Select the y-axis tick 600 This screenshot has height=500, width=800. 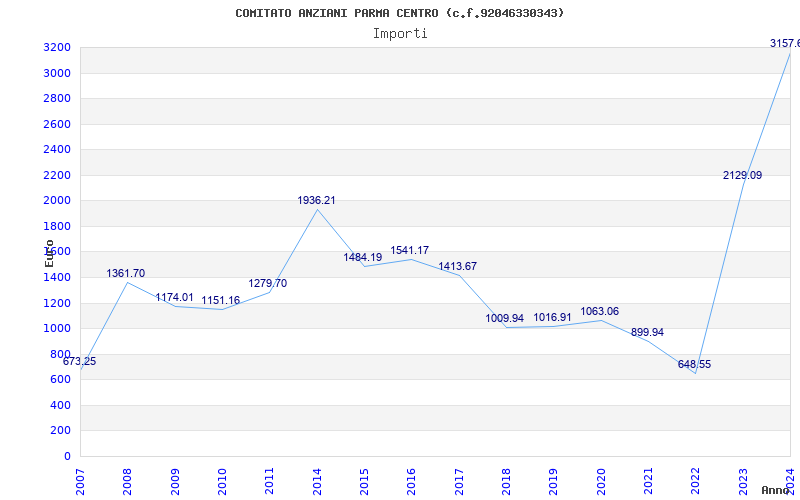(x=60, y=380)
